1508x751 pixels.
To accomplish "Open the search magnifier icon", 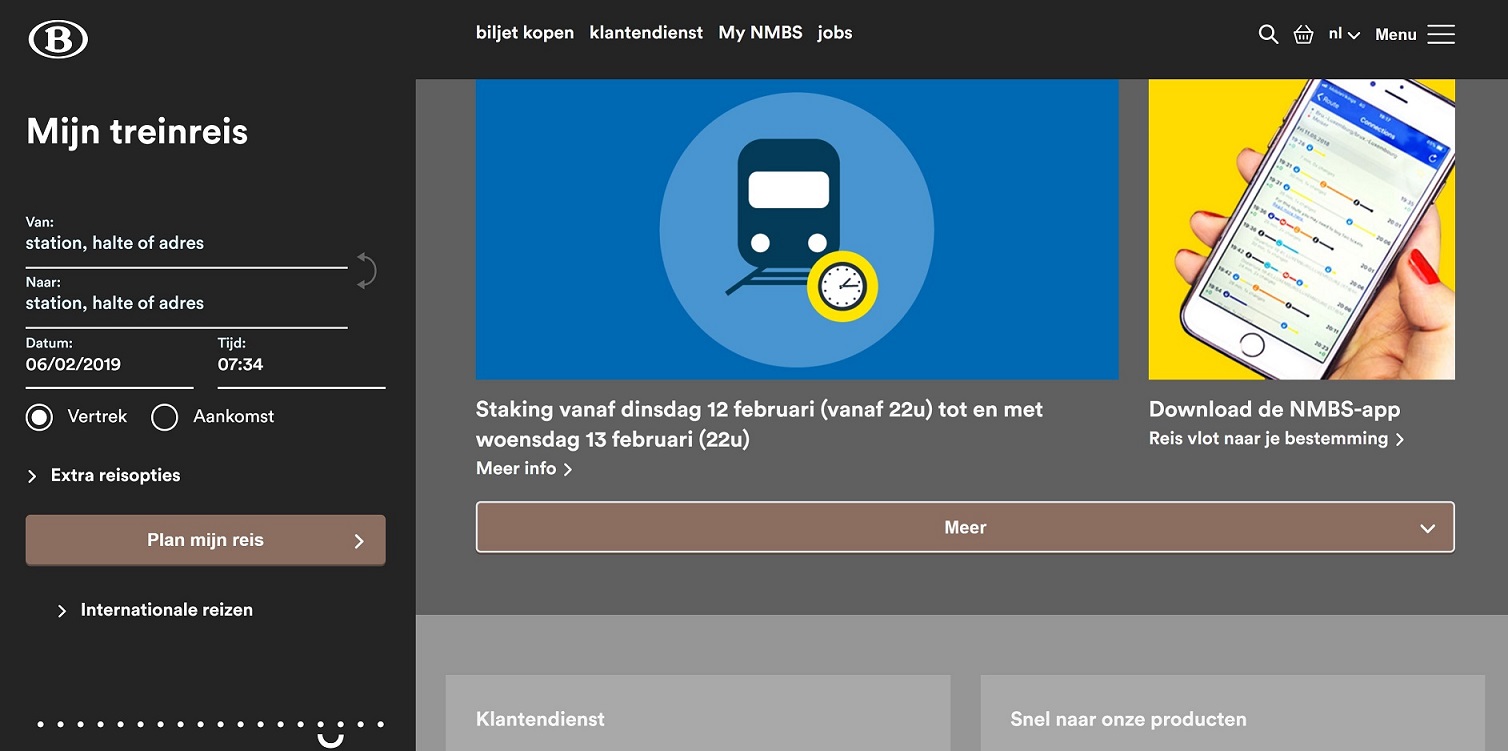I will 1268,35.
